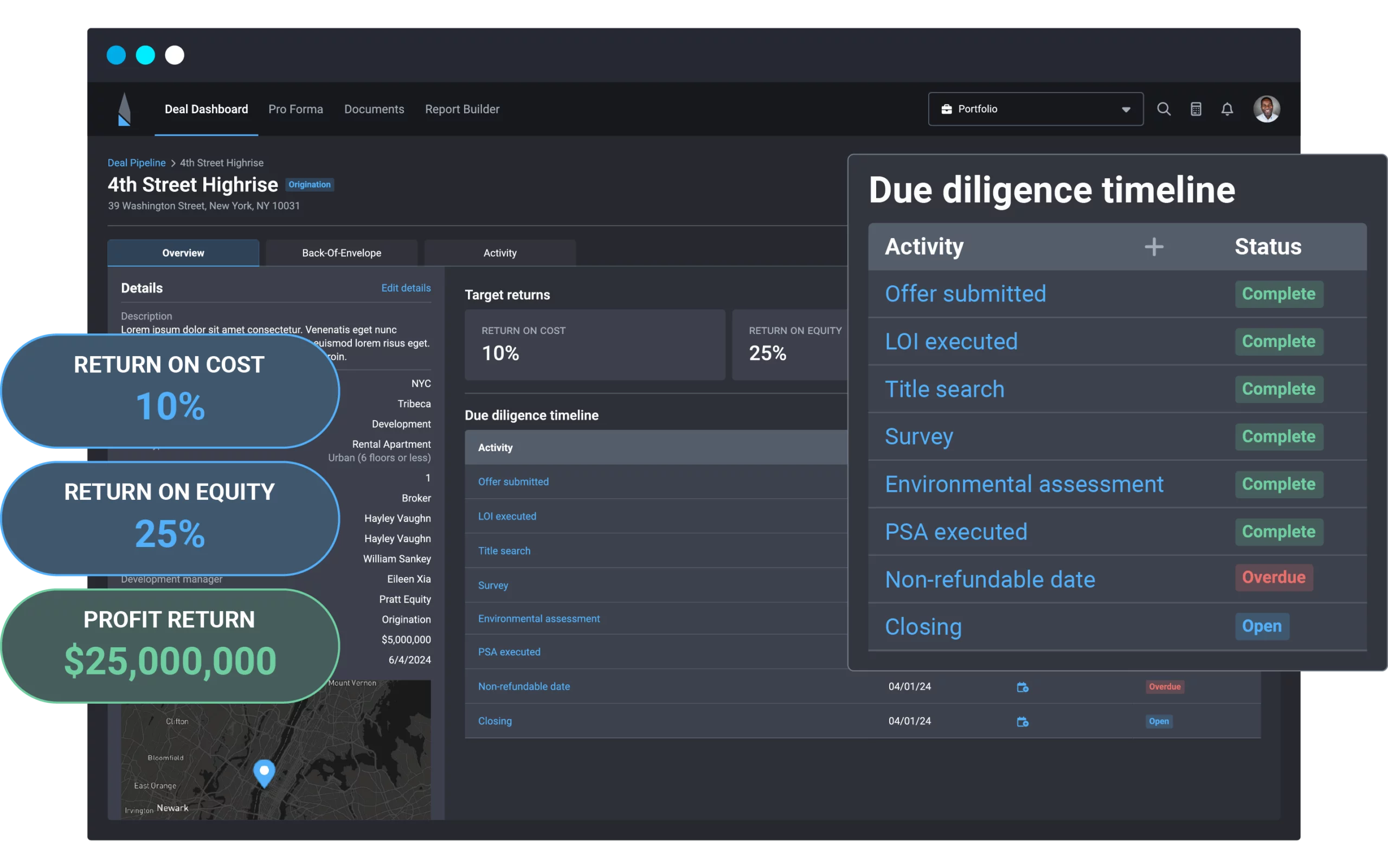
Task: Open the Pro Forma menu
Action: tap(295, 109)
